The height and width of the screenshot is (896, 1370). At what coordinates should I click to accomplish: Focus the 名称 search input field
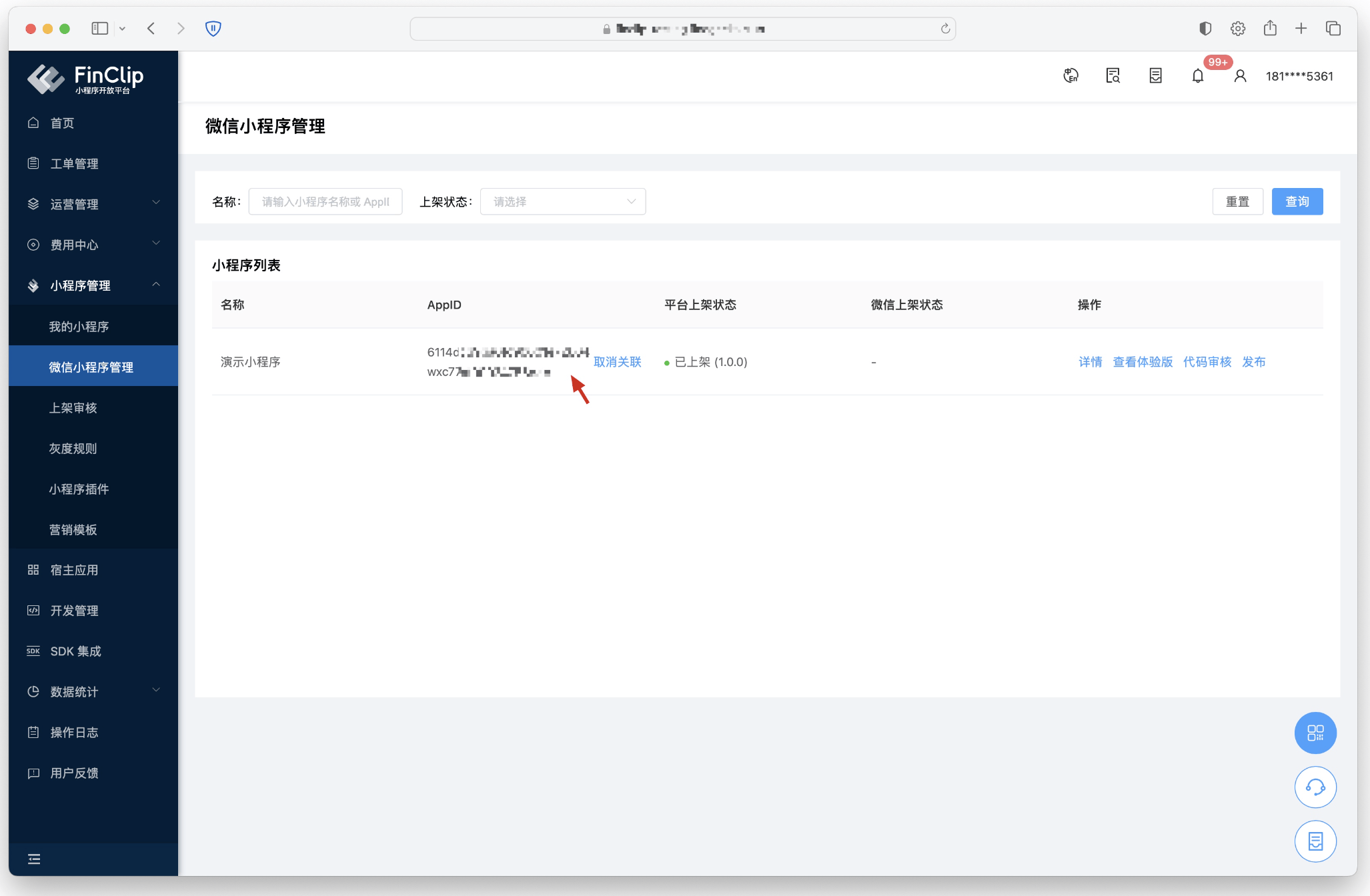tap(325, 201)
